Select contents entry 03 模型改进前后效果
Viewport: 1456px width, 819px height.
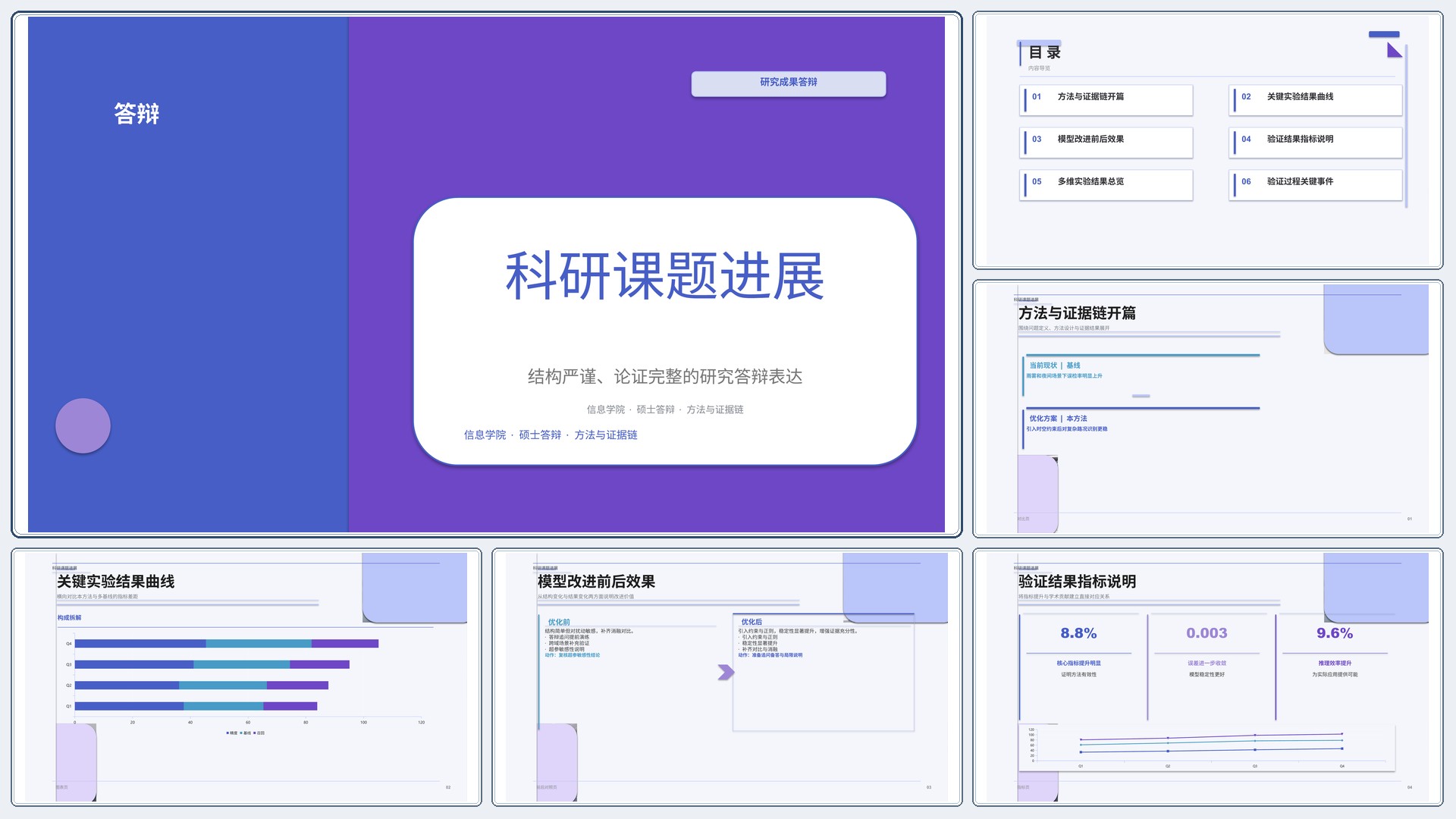[1106, 142]
